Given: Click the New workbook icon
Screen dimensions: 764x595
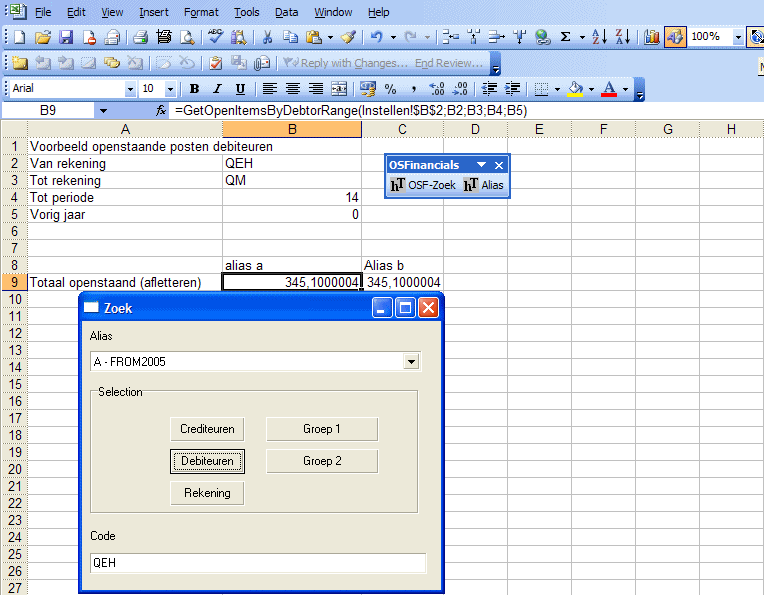Looking at the screenshot, I should click(20, 37).
